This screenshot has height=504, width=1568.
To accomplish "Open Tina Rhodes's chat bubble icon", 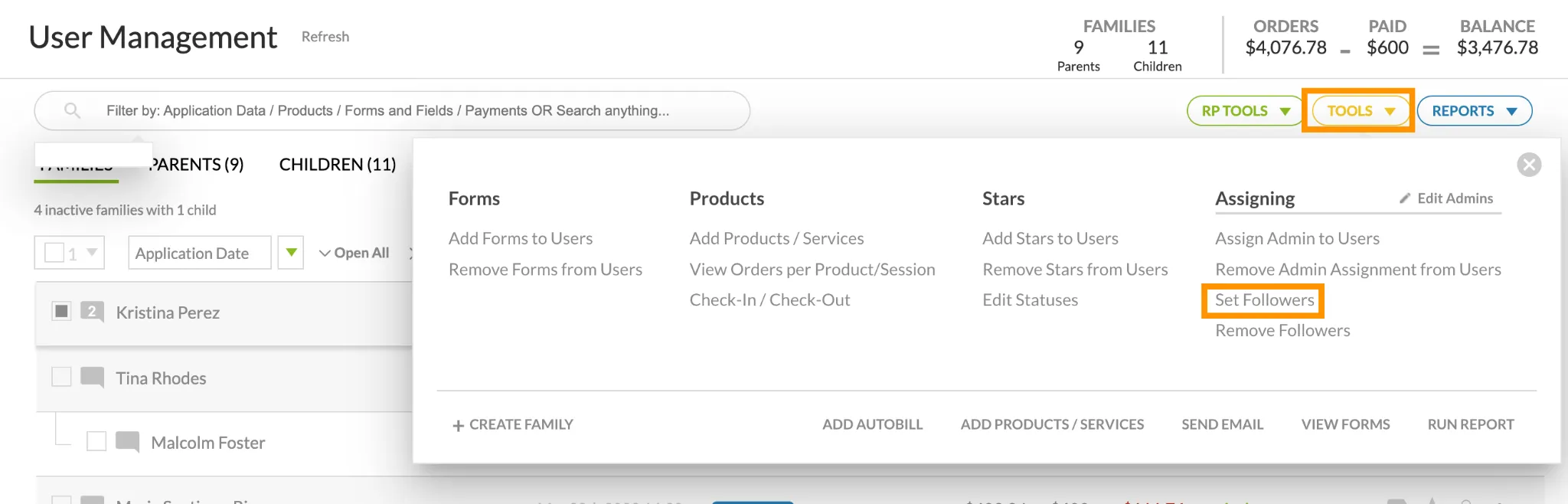I will pyautogui.click(x=92, y=378).
